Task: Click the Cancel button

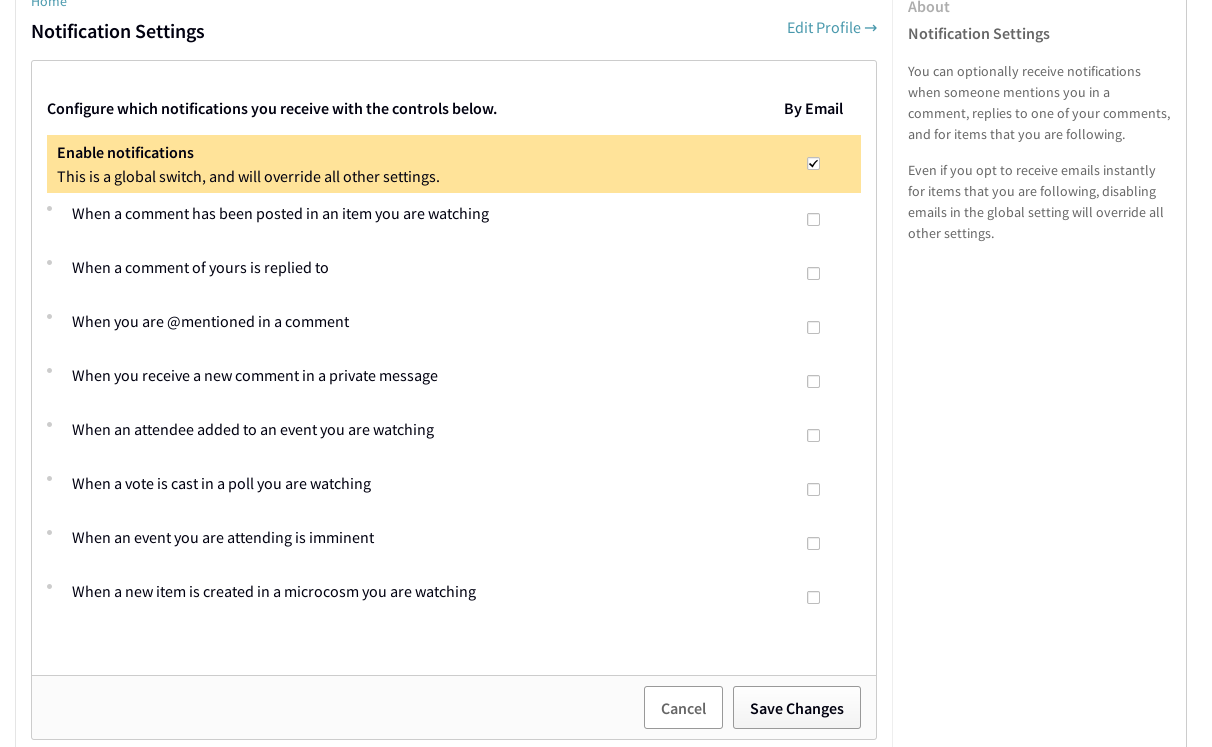Action: (x=683, y=708)
